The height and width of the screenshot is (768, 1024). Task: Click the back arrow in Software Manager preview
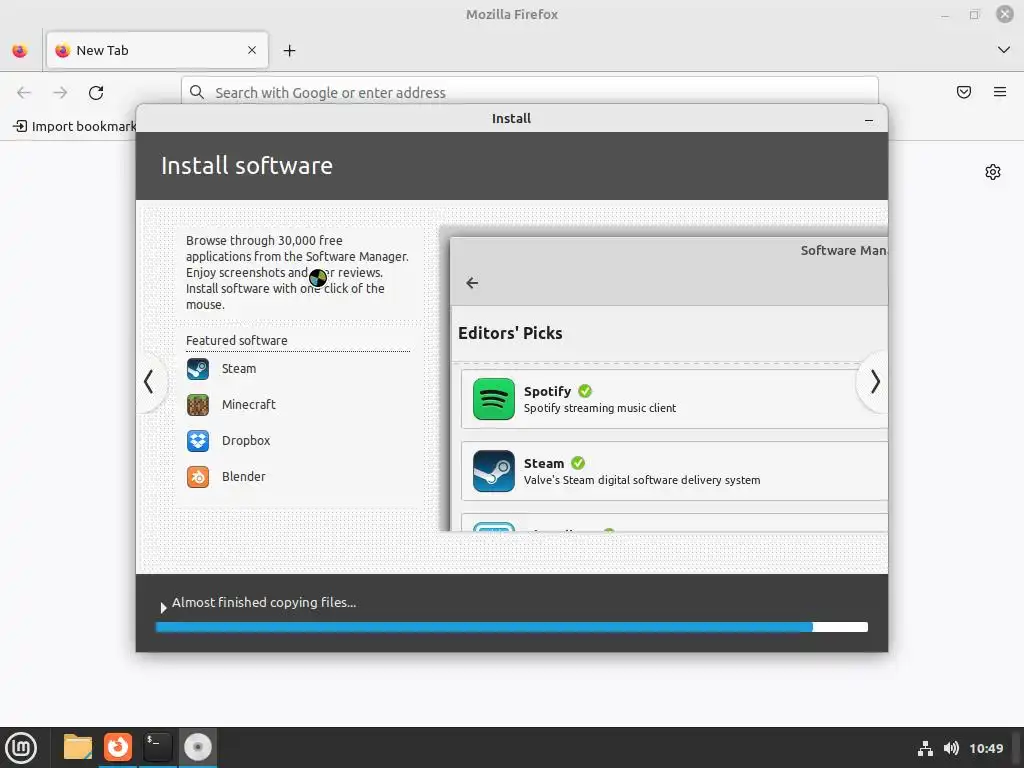(x=472, y=283)
